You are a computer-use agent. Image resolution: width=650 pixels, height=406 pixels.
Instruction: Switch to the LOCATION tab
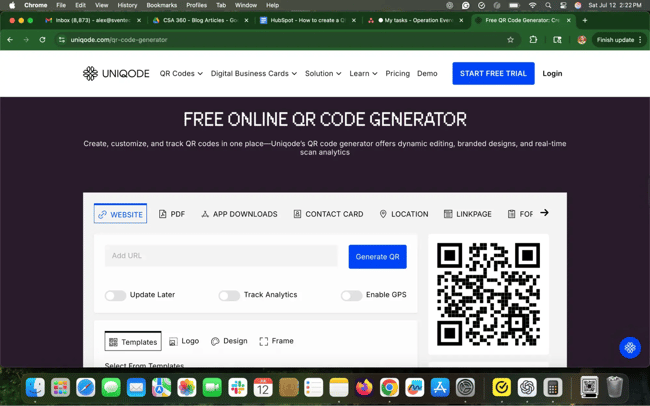(404, 214)
